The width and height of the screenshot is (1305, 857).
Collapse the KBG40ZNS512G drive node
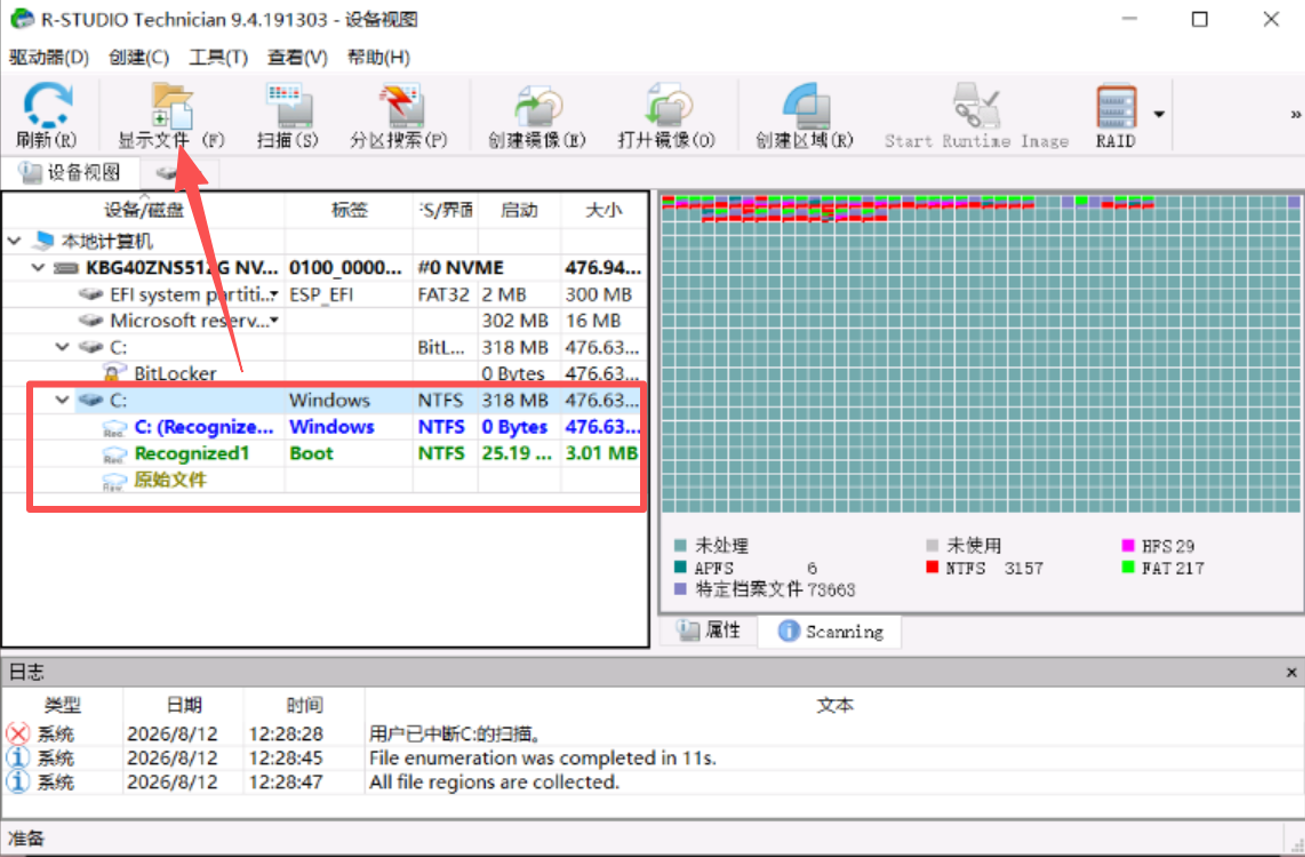coord(39,268)
